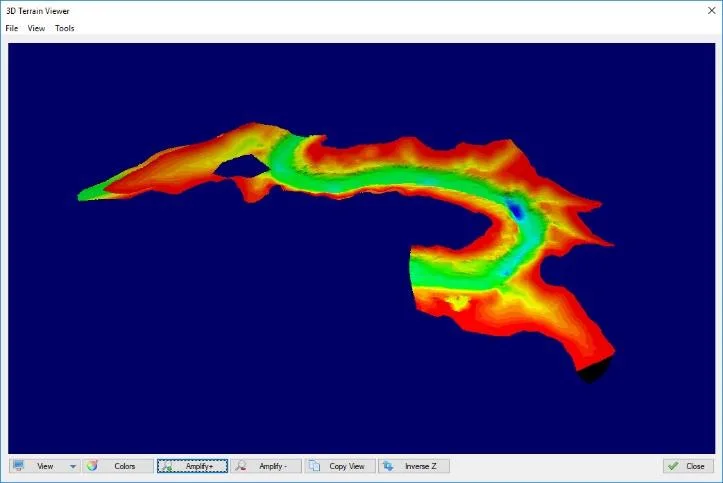Open the Colors settings button
The image size is (723, 483).
pos(118,466)
